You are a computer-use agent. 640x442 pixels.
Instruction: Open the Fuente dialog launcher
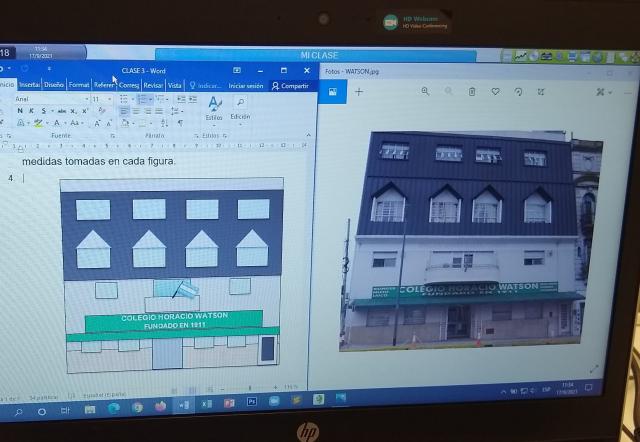(x=112, y=135)
